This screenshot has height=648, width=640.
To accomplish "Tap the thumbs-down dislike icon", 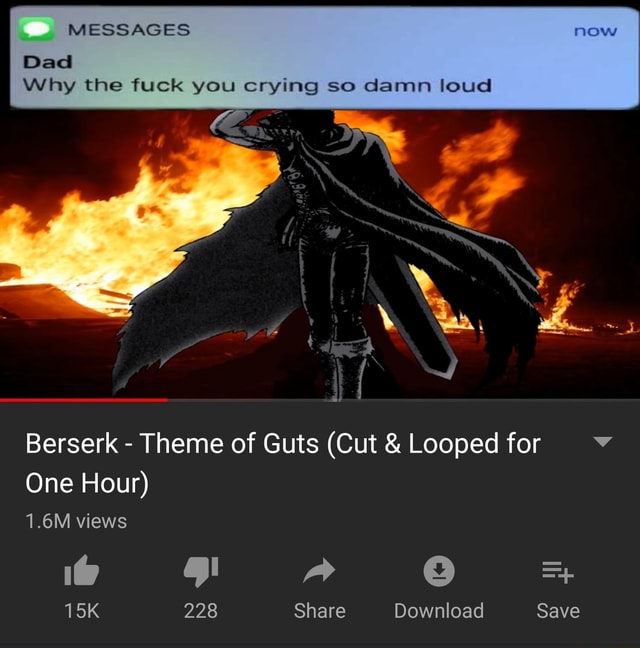I will coord(201,572).
